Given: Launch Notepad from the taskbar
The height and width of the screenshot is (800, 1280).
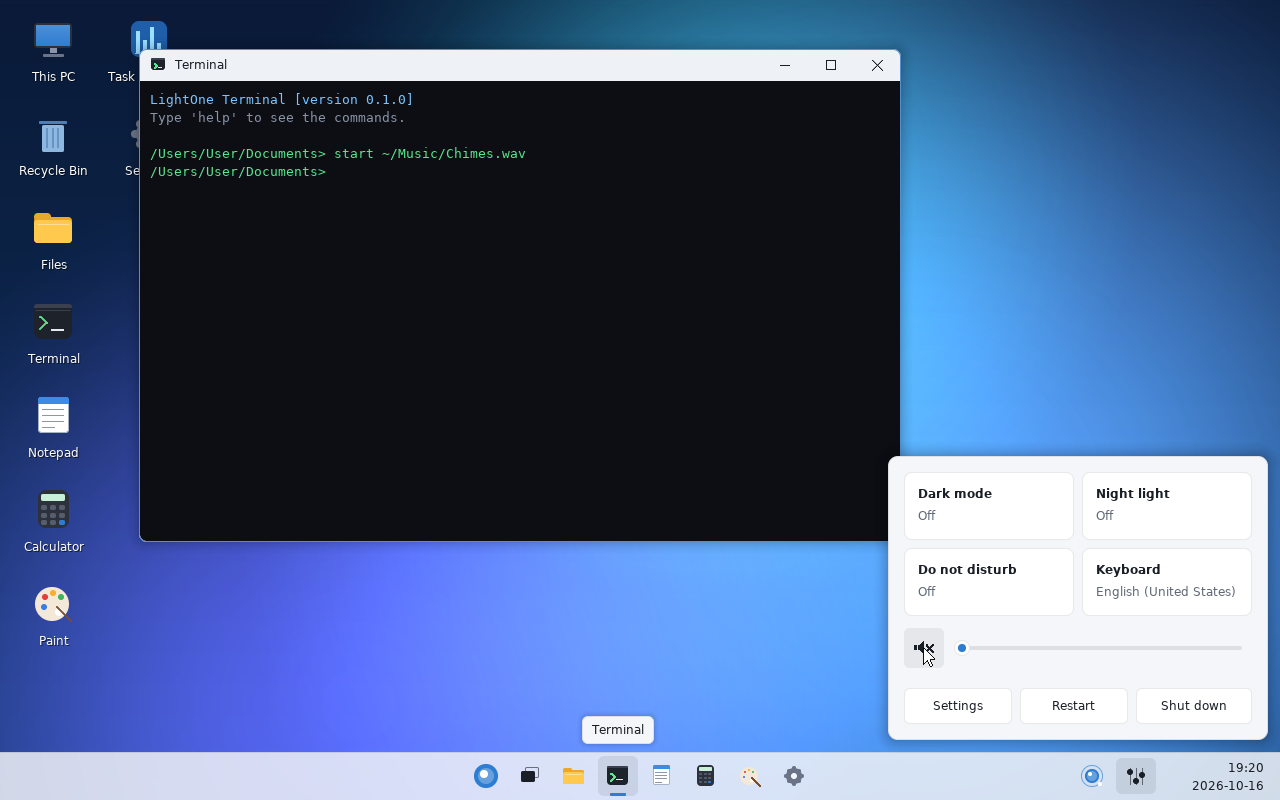Looking at the screenshot, I should click(662, 776).
